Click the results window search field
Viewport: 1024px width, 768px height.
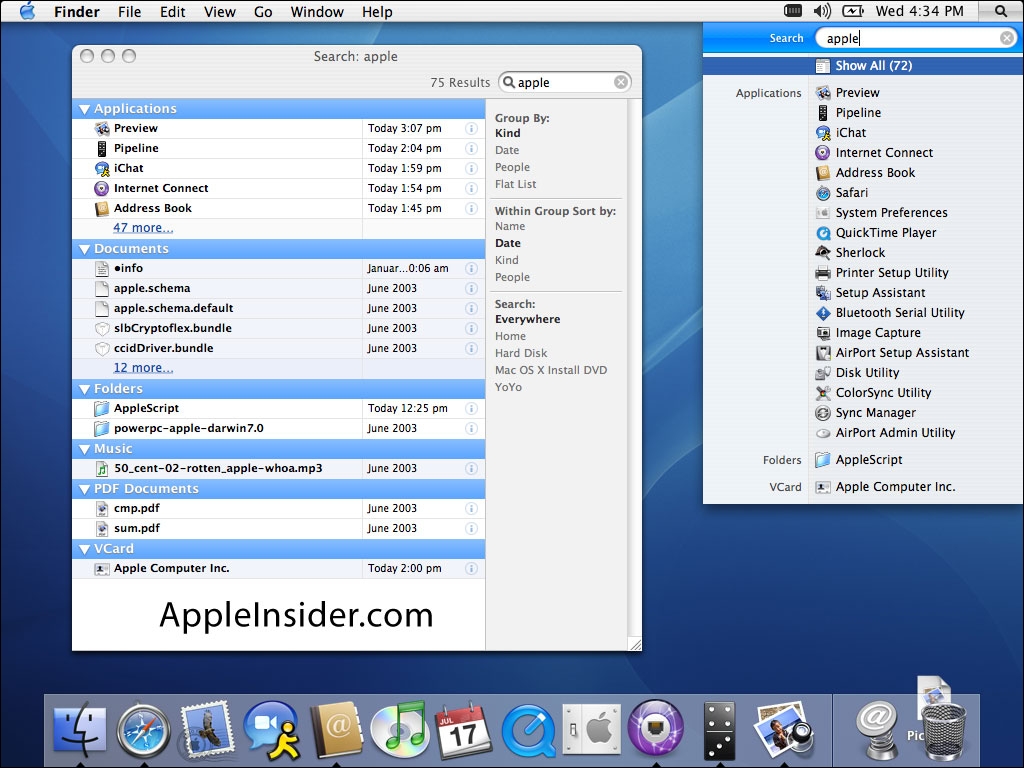click(x=564, y=82)
